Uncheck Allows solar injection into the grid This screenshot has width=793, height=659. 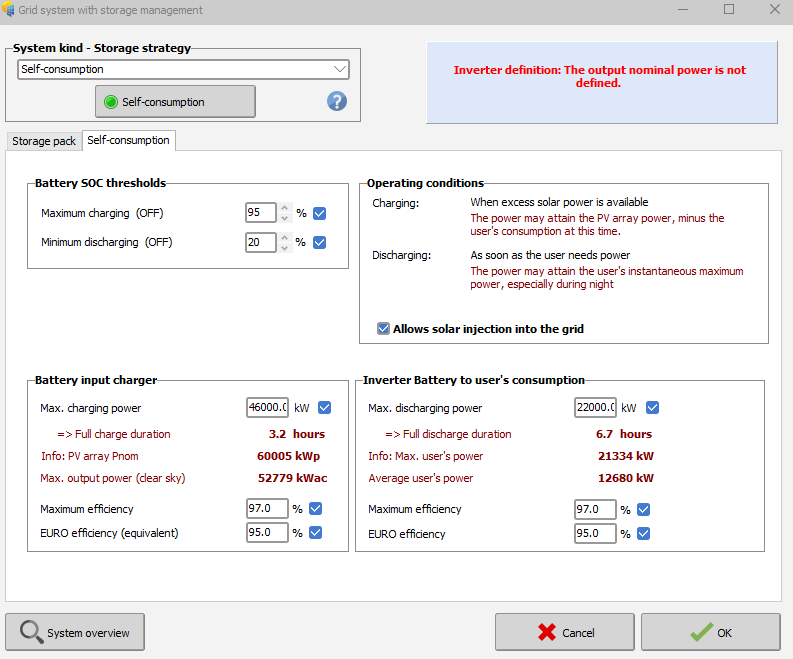tap(383, 329)
